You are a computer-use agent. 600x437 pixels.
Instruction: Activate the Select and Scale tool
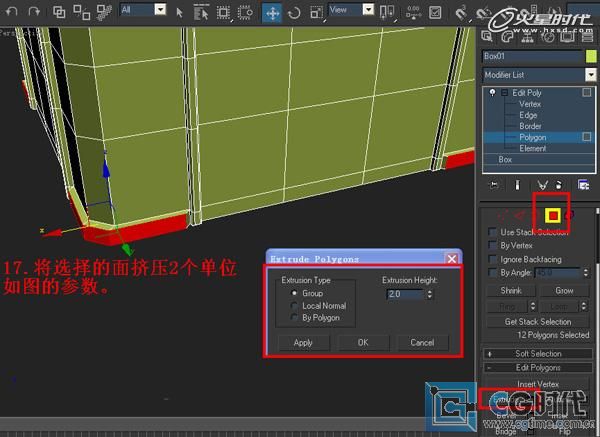click(x=316, y=13)
